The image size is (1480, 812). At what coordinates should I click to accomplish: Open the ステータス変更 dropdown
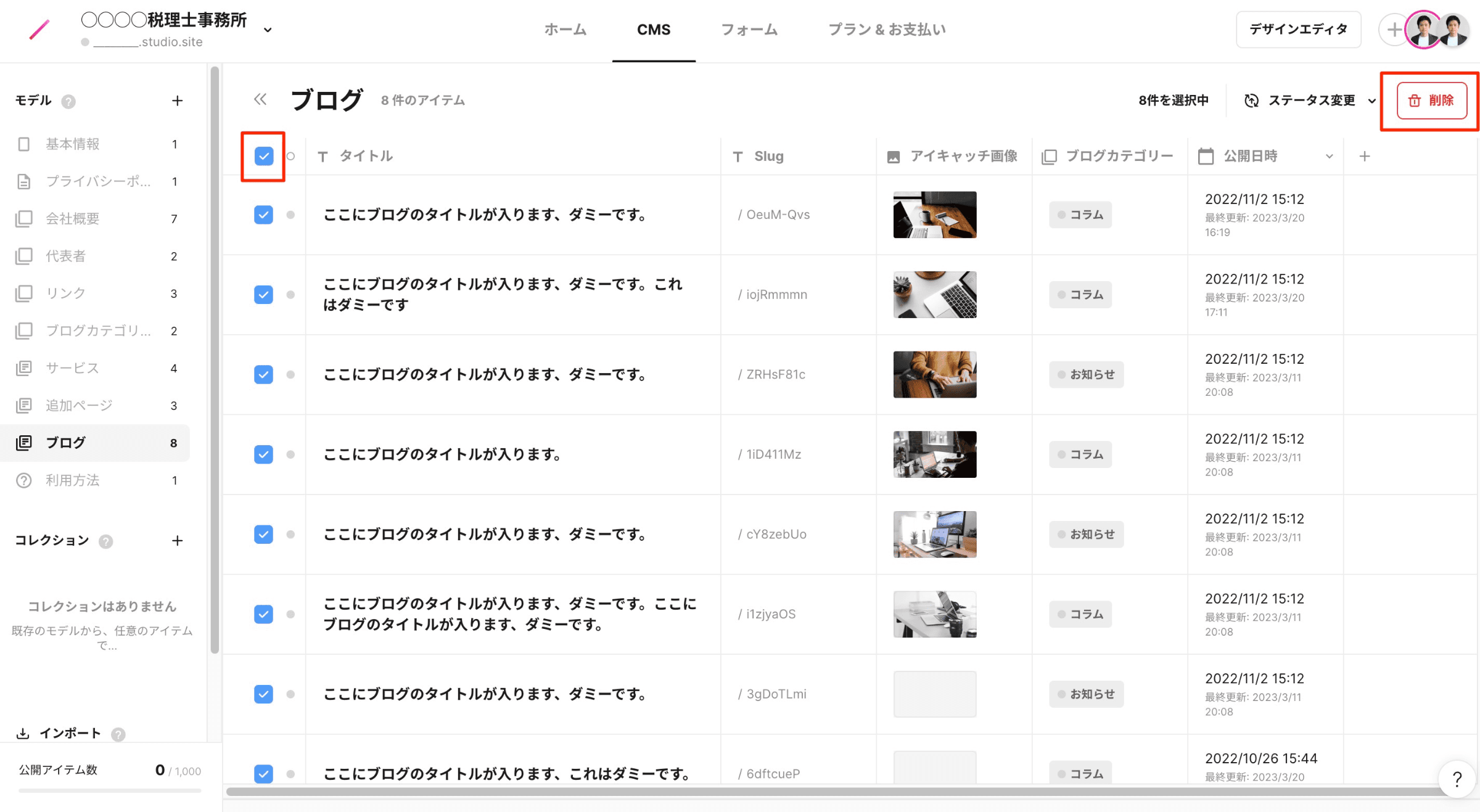pos(1310,100)
